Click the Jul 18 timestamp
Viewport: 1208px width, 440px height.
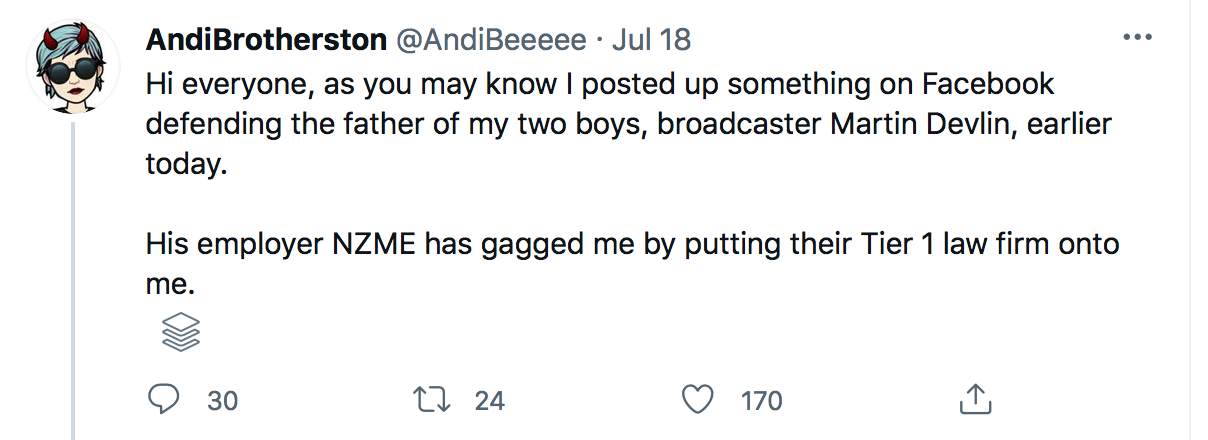[x=651, y=40]
